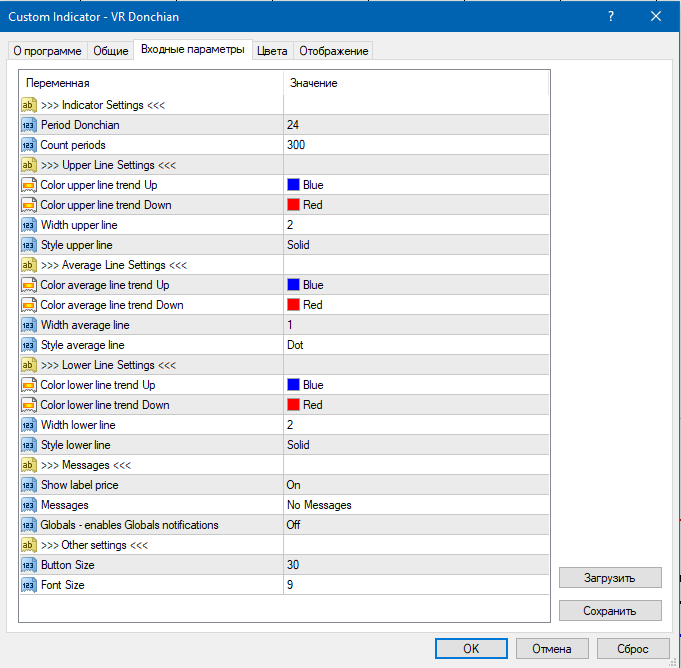Click the icon next to Width upper line

tap(28, 225)
